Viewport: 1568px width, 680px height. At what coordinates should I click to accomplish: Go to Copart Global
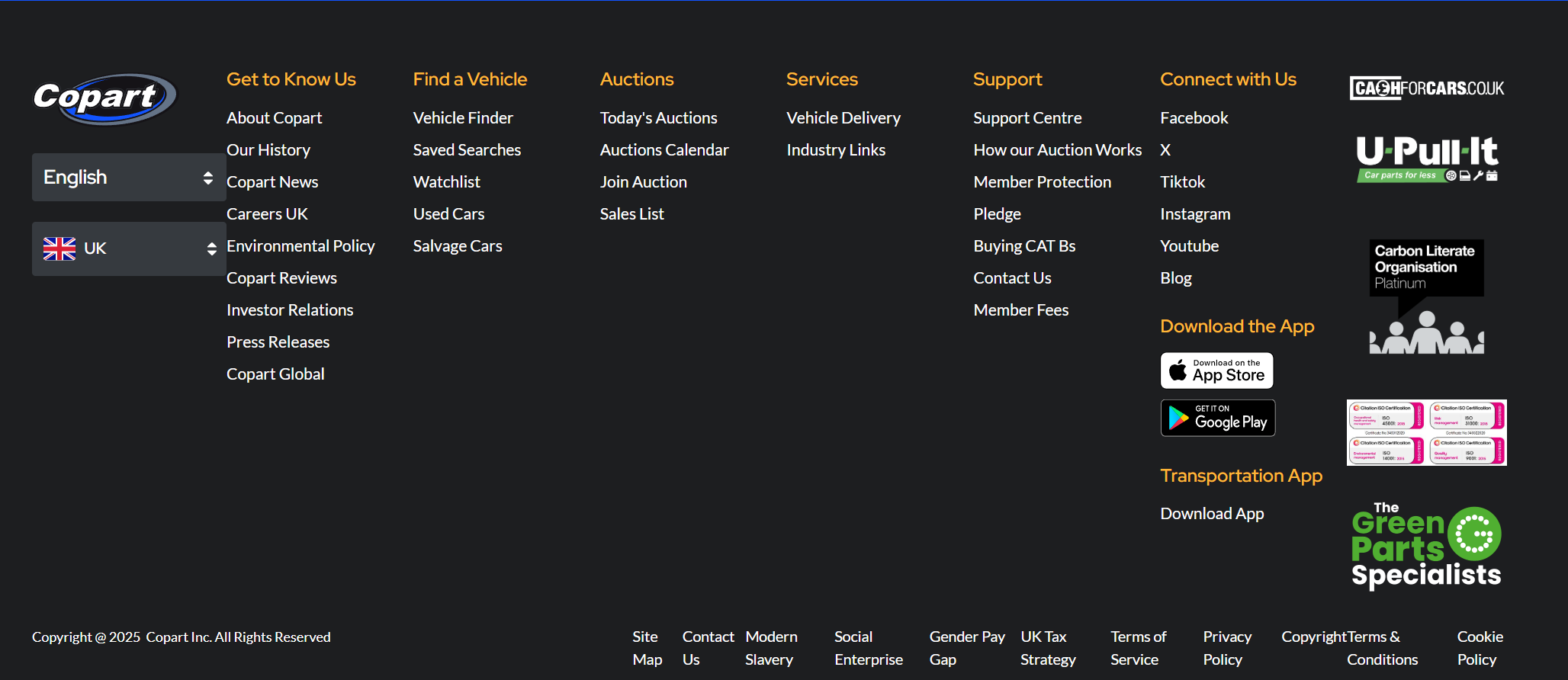point(275,374)
